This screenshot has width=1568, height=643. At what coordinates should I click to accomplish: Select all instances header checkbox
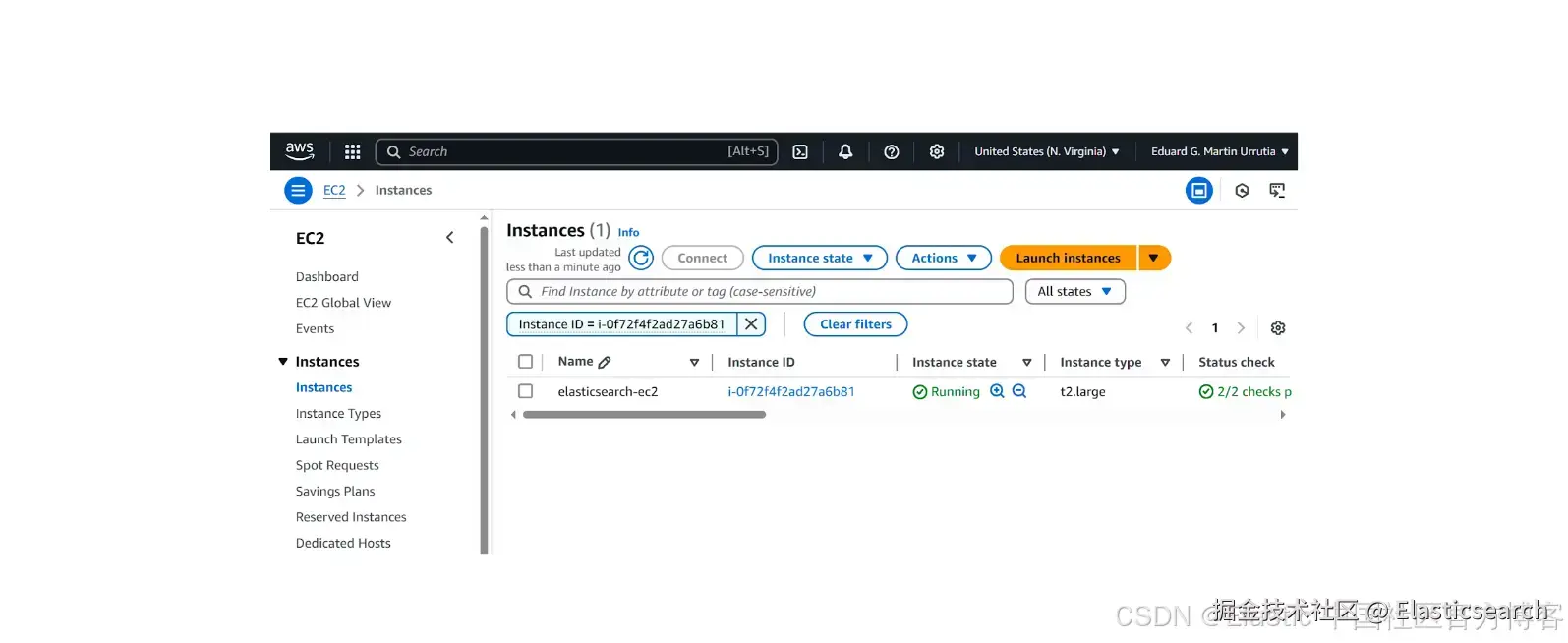point(526,362)
